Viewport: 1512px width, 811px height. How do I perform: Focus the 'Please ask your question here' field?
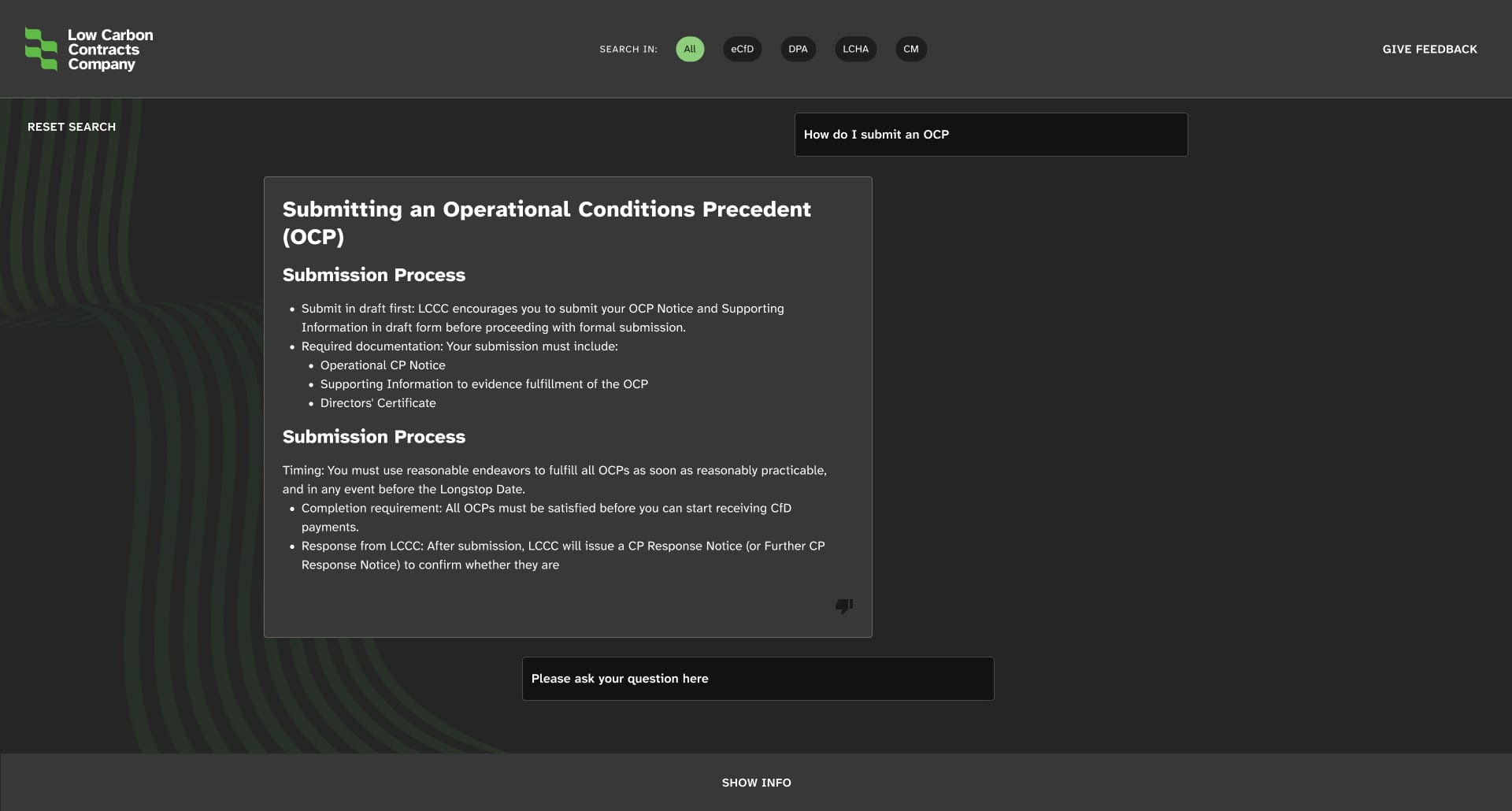[758, 679]
